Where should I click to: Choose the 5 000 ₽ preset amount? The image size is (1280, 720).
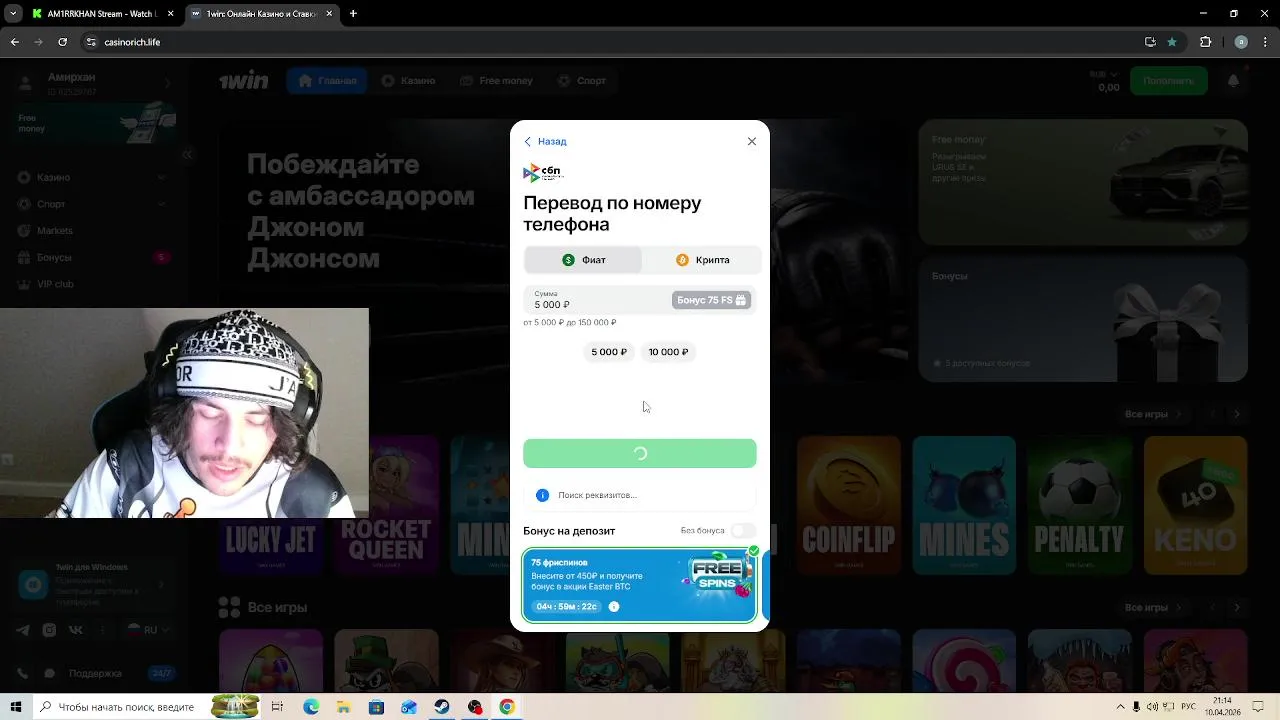pyautogui.click(x=609, y=352)
